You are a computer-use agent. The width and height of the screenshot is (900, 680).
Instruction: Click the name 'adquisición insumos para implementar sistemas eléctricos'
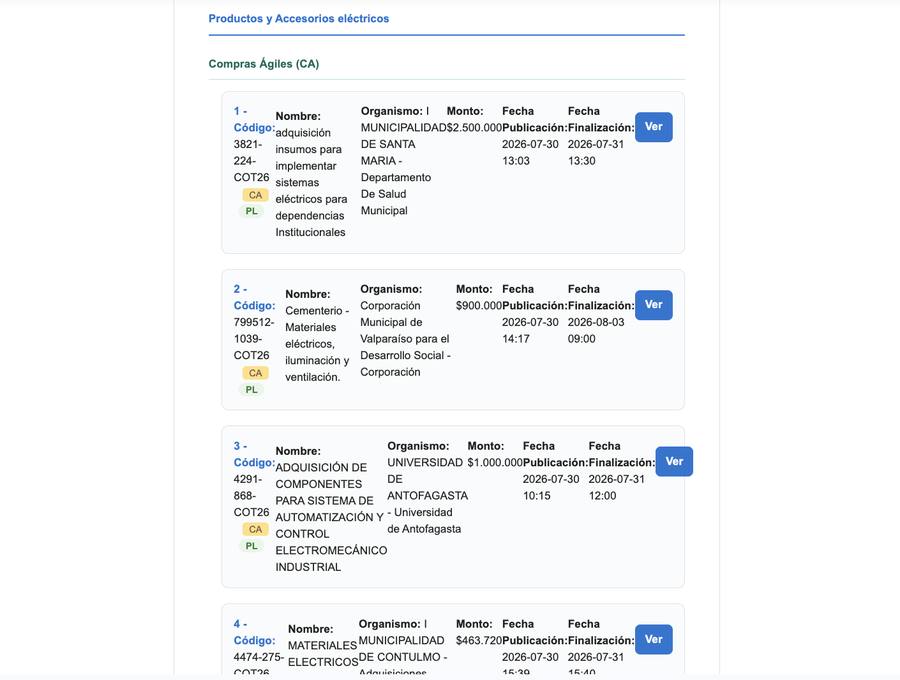click(x=311, y=182)
